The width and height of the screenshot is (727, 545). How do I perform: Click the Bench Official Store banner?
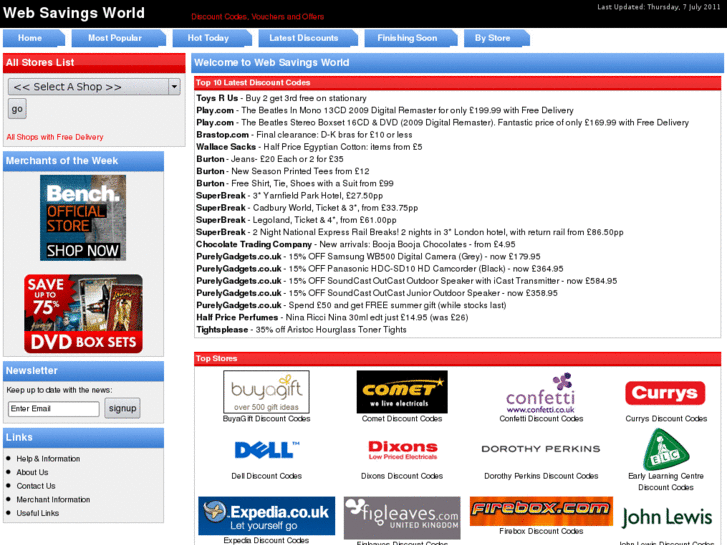[x=83, y=218]
